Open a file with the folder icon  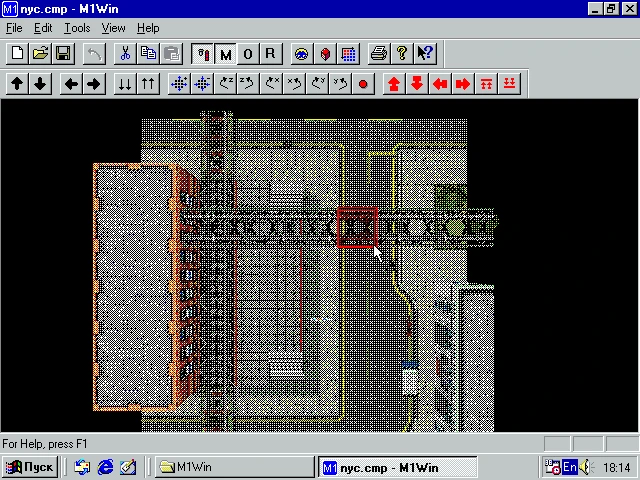click(40, 53)
